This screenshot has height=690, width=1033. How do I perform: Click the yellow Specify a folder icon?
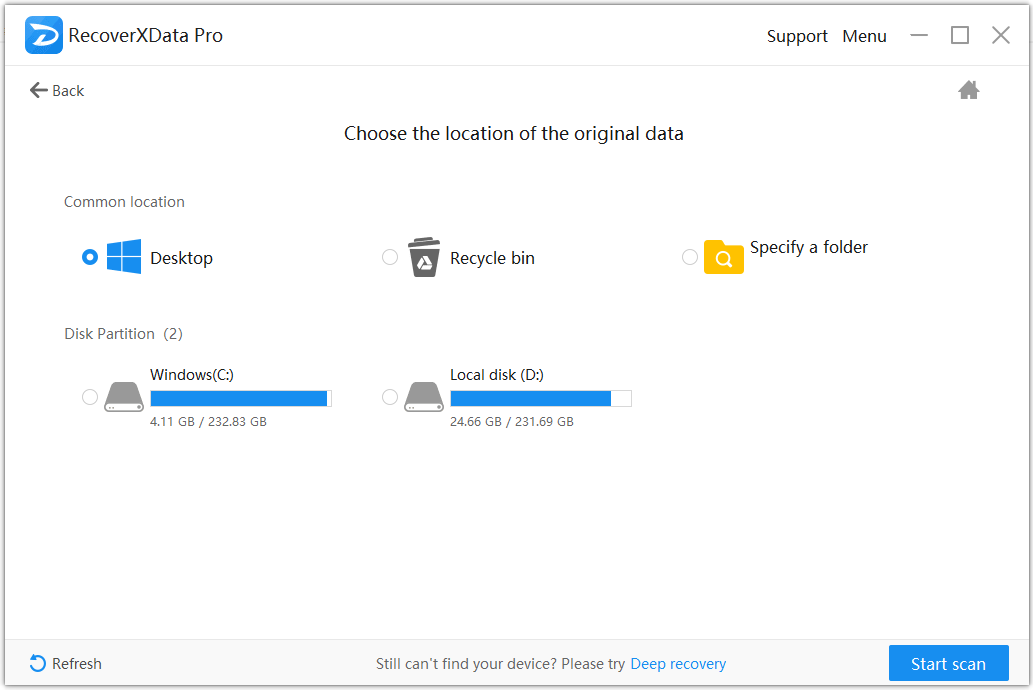click(723, 257)
